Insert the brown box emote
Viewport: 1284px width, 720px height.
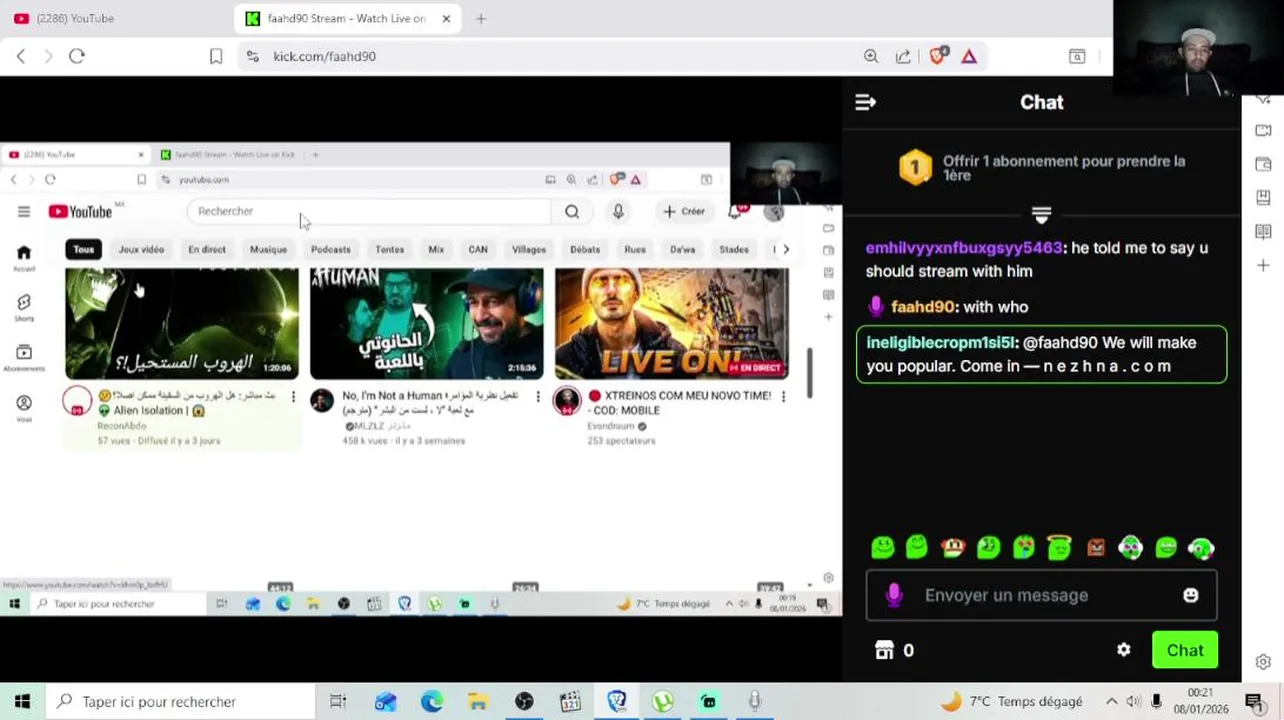coord(1096,547)
